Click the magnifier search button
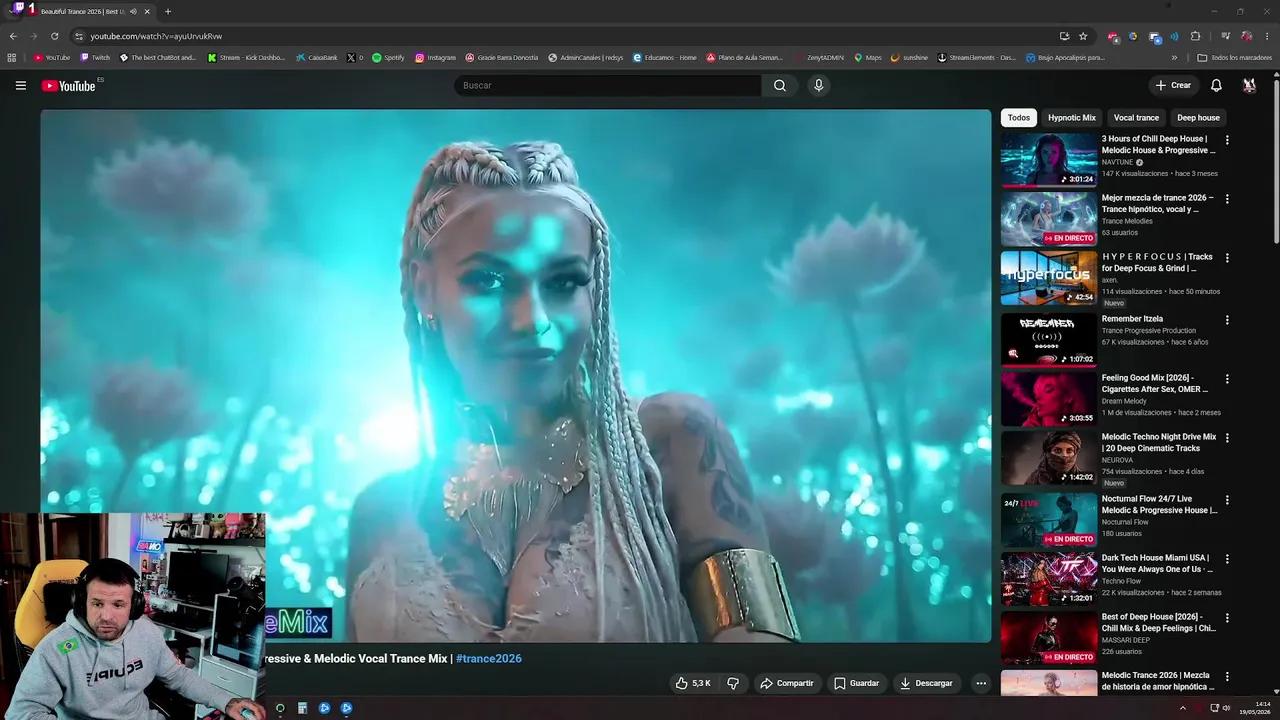1280x720 pixels. (x=780, y=85)
